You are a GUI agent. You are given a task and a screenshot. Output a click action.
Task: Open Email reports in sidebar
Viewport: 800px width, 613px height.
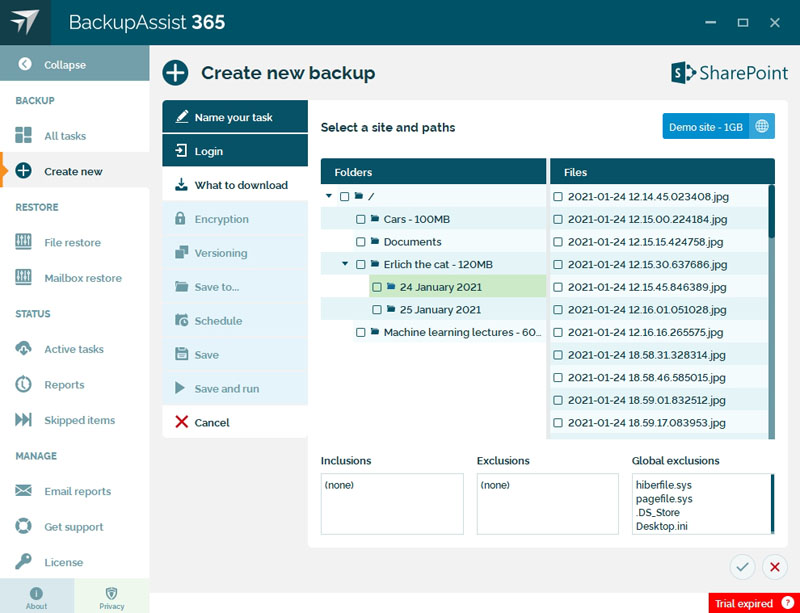tap(77, 491)
